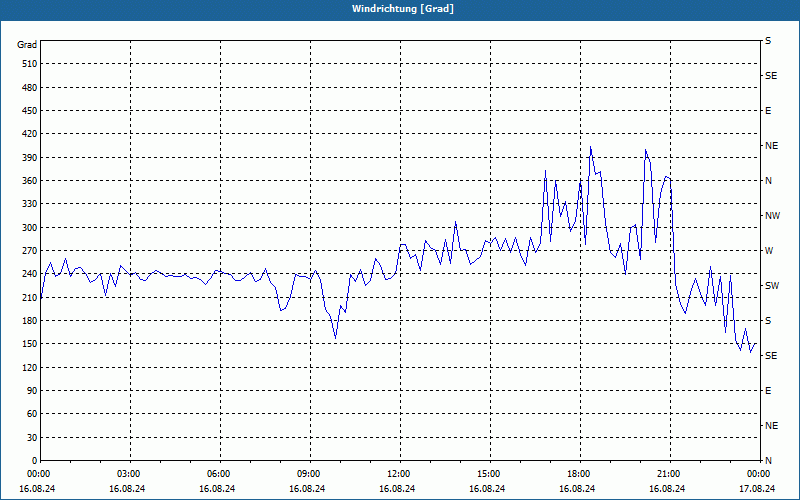Select the 270 degree axis label
This screenshot has width=800, height=500.
coord(30,251)
